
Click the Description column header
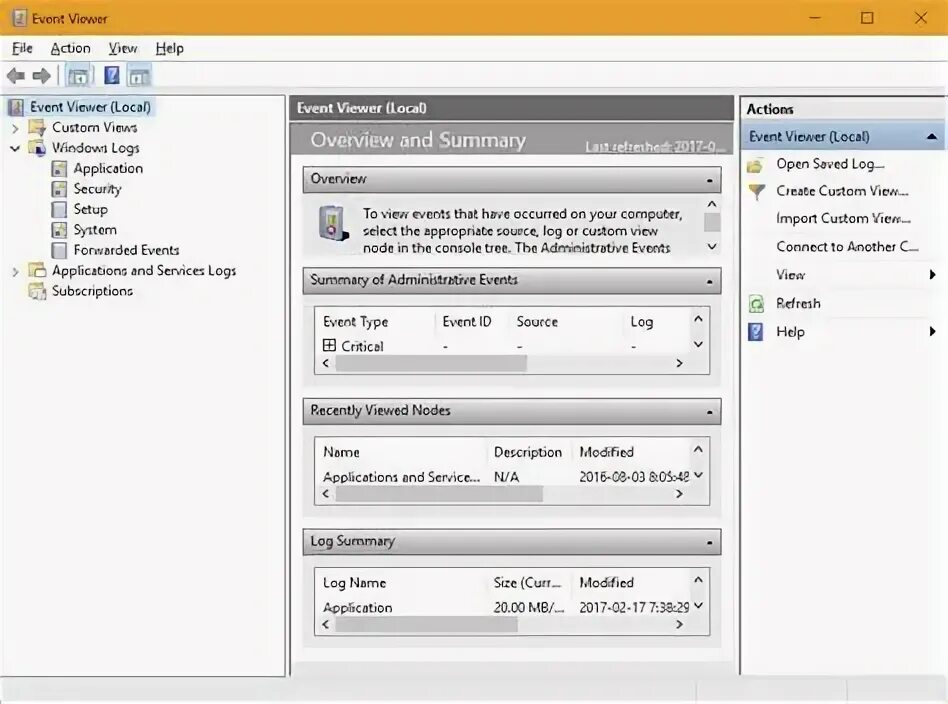pyautogui.click(x=528, y=452)
